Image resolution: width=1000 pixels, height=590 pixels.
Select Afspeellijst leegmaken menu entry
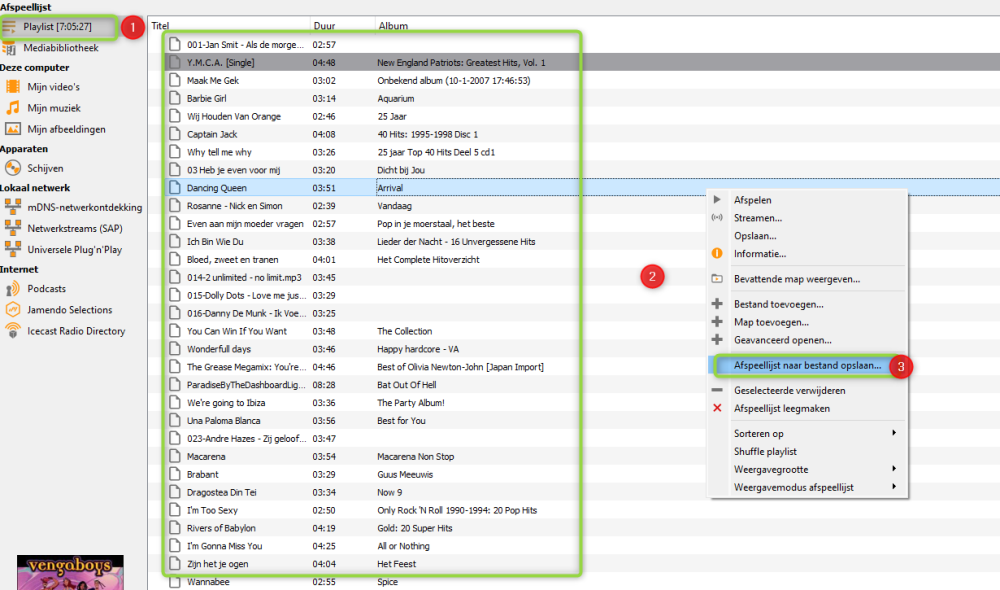(x=781, y=408)
